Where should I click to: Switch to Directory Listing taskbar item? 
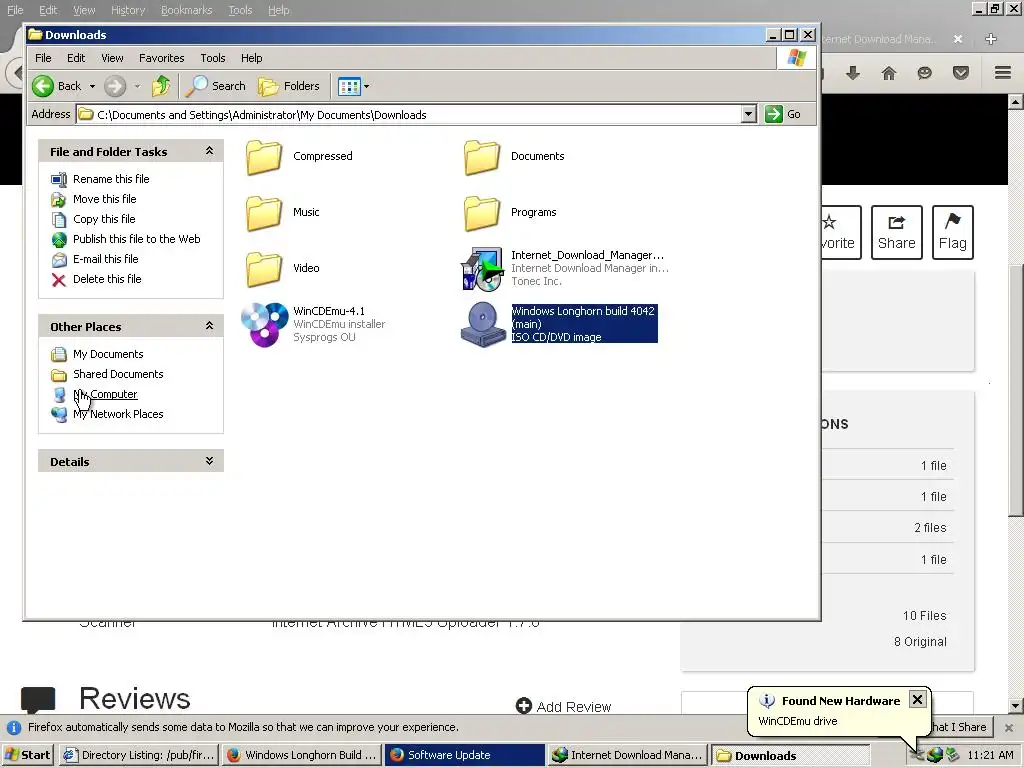(139, 755)
